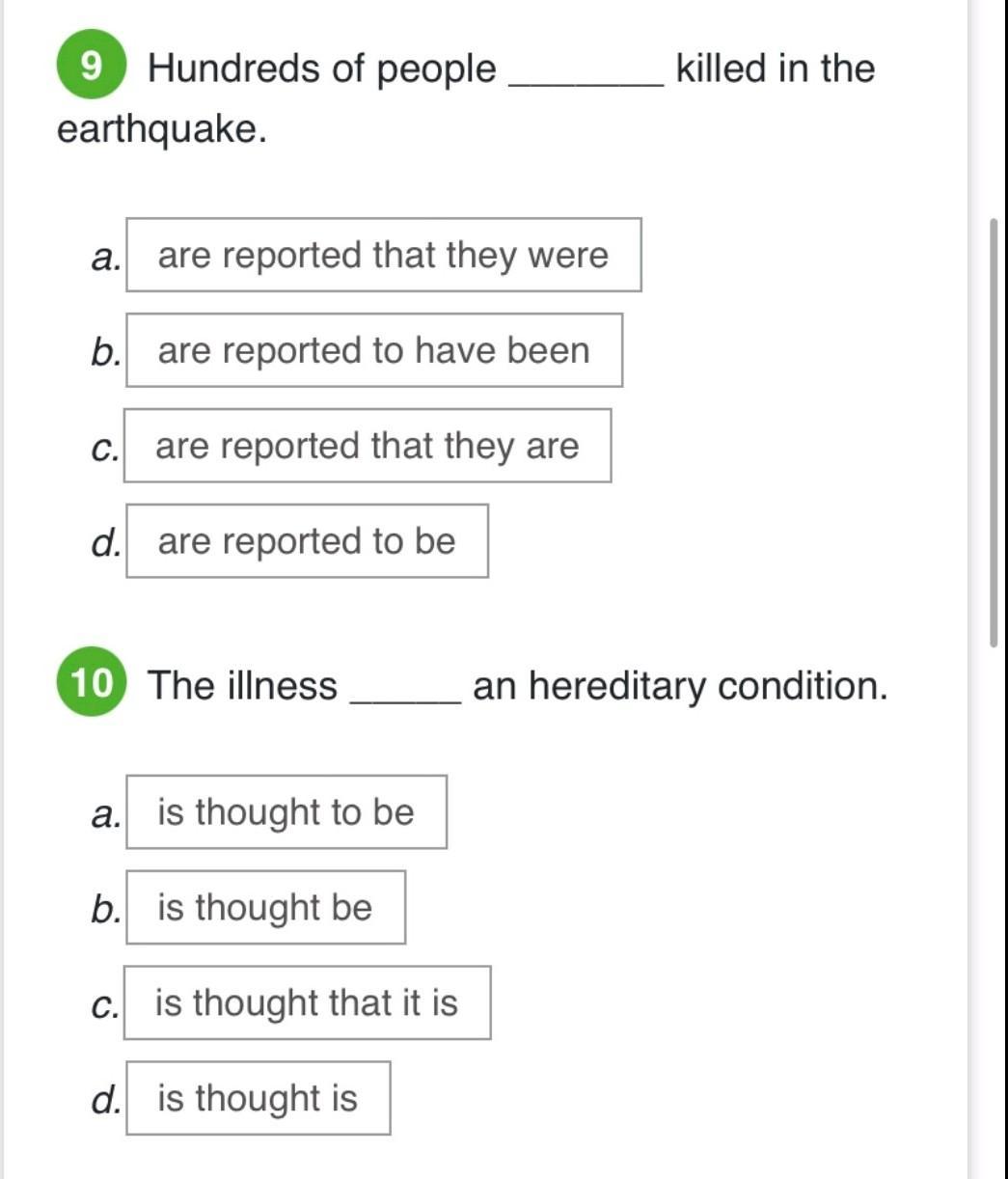Screen dimensions: 1008x1179
Task: Click the green number 9 badge
Action: click(91, 65)
